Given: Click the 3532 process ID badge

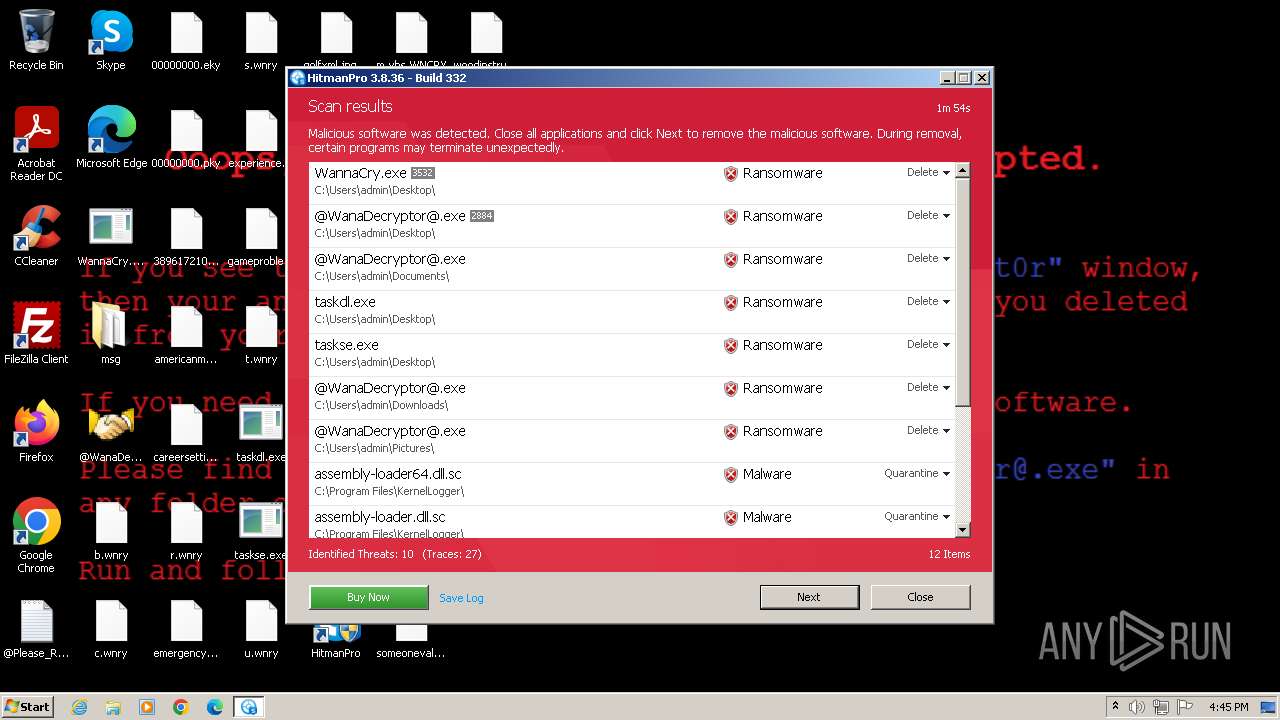Looking at the screenshot, I should pos(422,173).
